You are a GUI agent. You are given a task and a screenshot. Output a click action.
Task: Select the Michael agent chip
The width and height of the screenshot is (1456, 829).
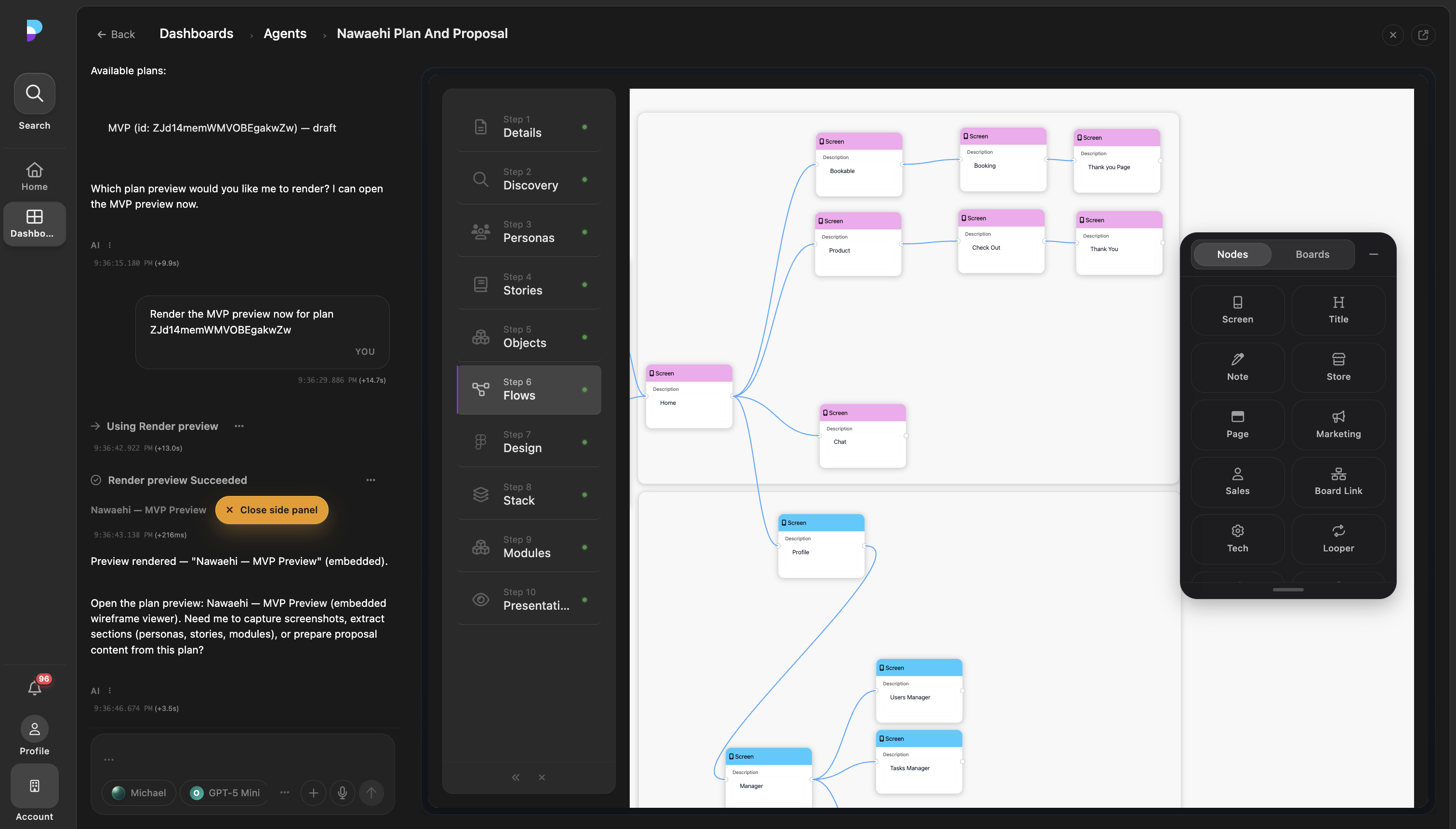(139, 792)
